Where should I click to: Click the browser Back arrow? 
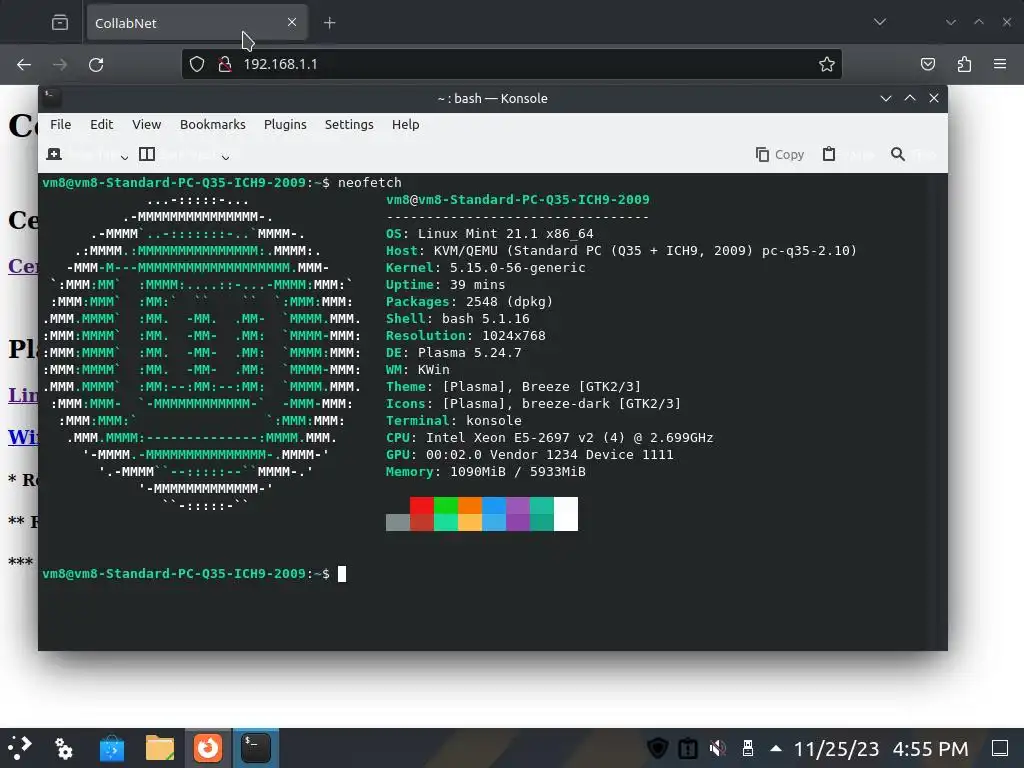click(24, 64)
